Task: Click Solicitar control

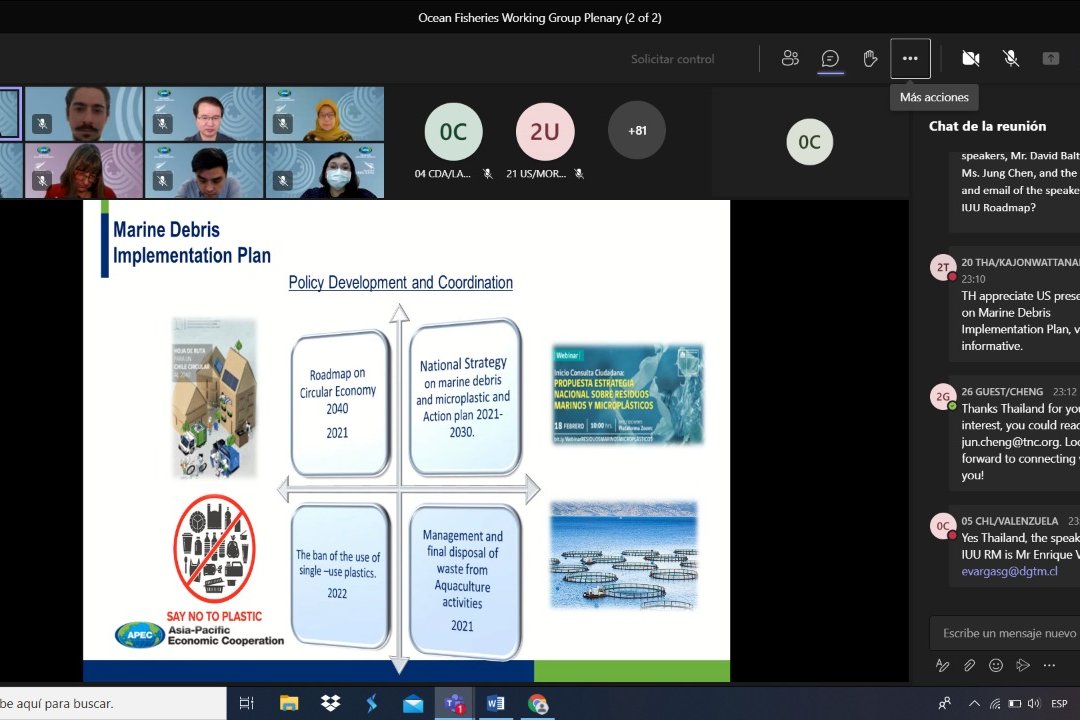Action: pos(672,59)
